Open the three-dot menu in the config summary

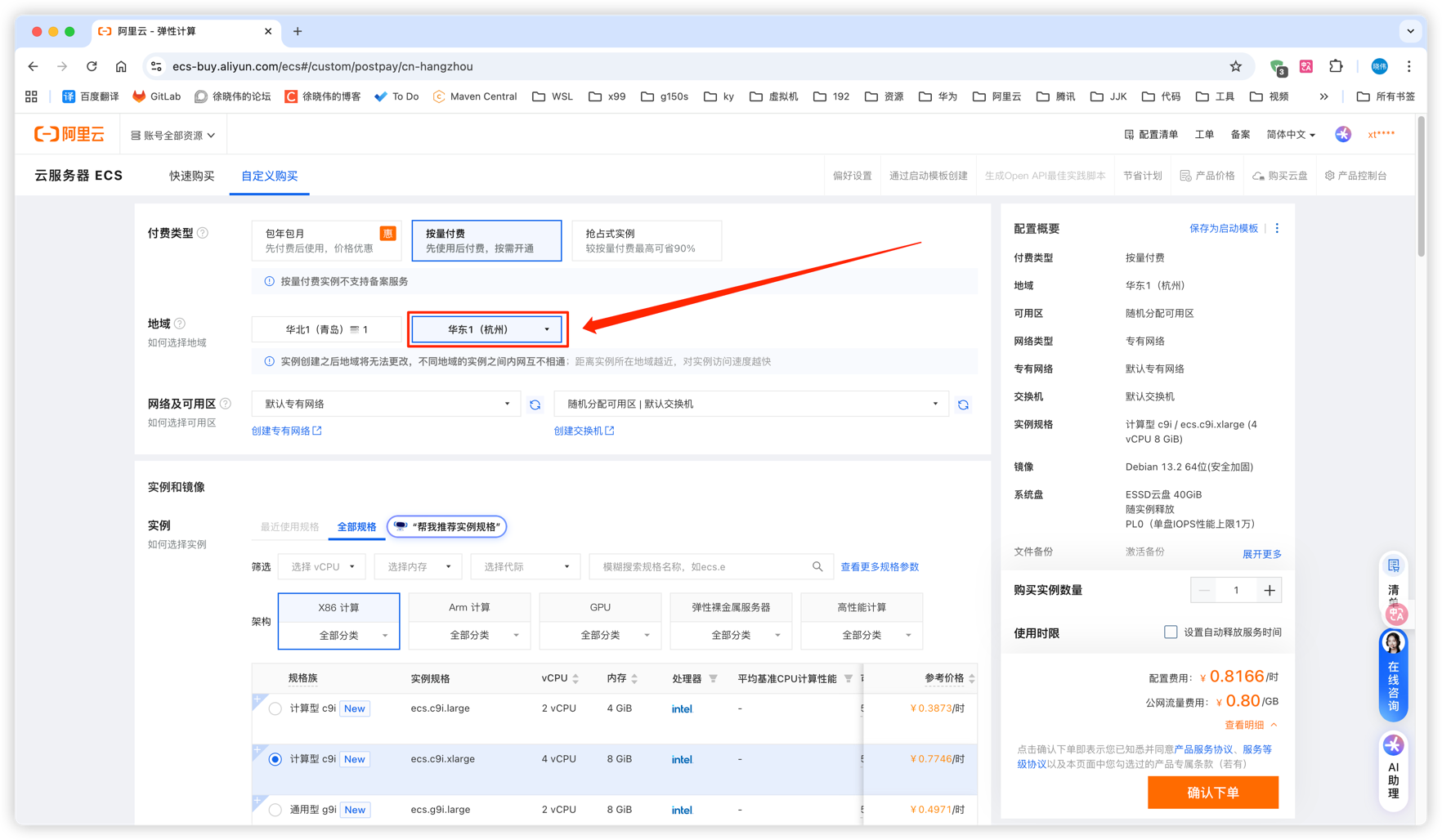pos(1277,229)
